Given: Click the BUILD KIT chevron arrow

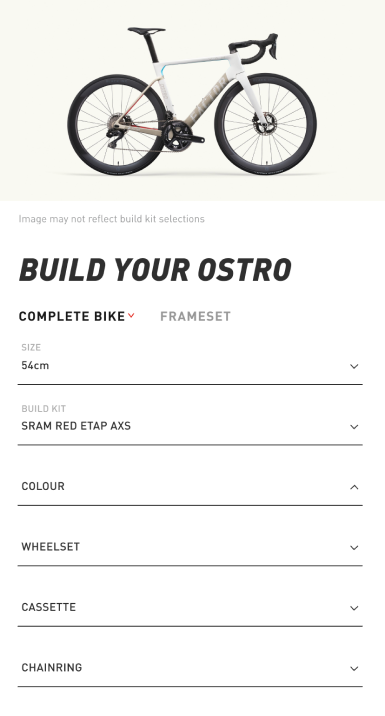Looking at the screenshot, I should point(354,427).
